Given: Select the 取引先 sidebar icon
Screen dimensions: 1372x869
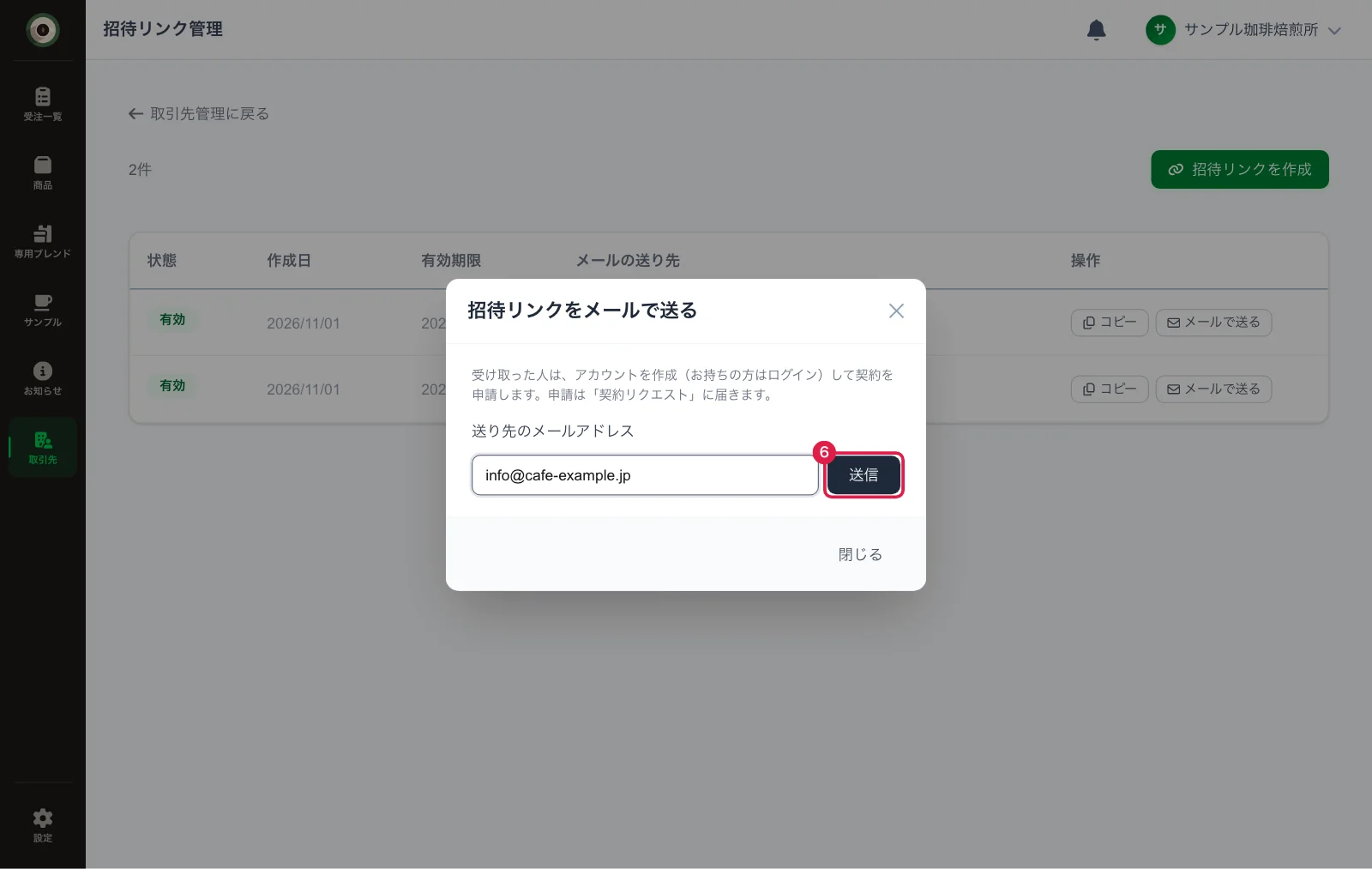Looking at the screenshot, I should point(42,447).
